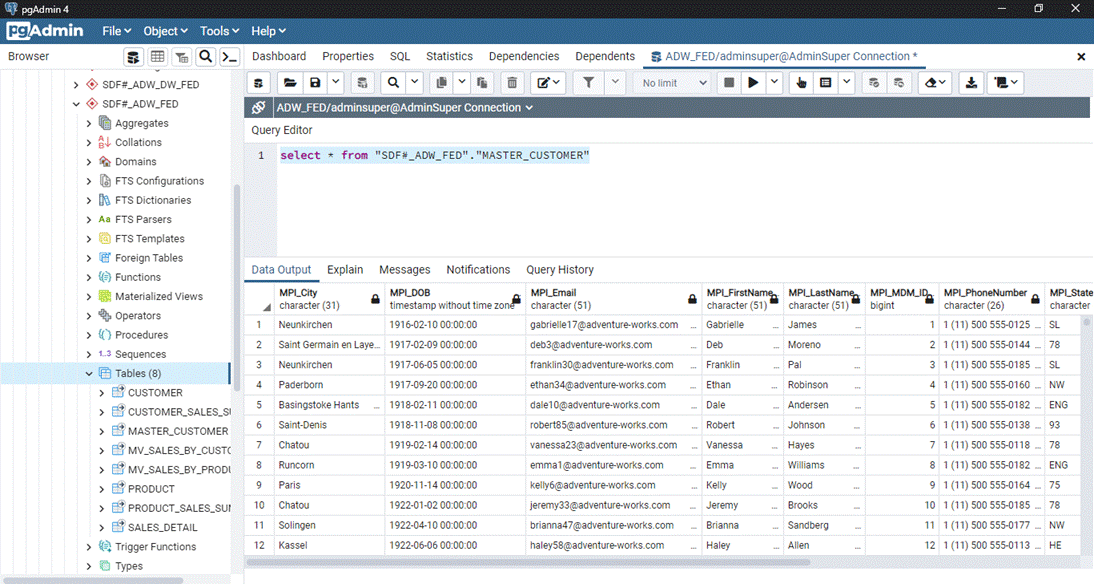Open the Explain output tab
Image resolution: width=1094 pixels, height=584 pixels.
tap(345, 270)
